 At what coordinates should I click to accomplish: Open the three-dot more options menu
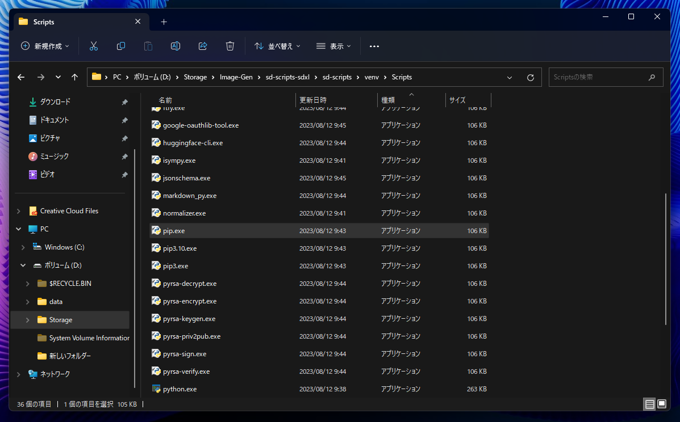[x=374, y=46]
